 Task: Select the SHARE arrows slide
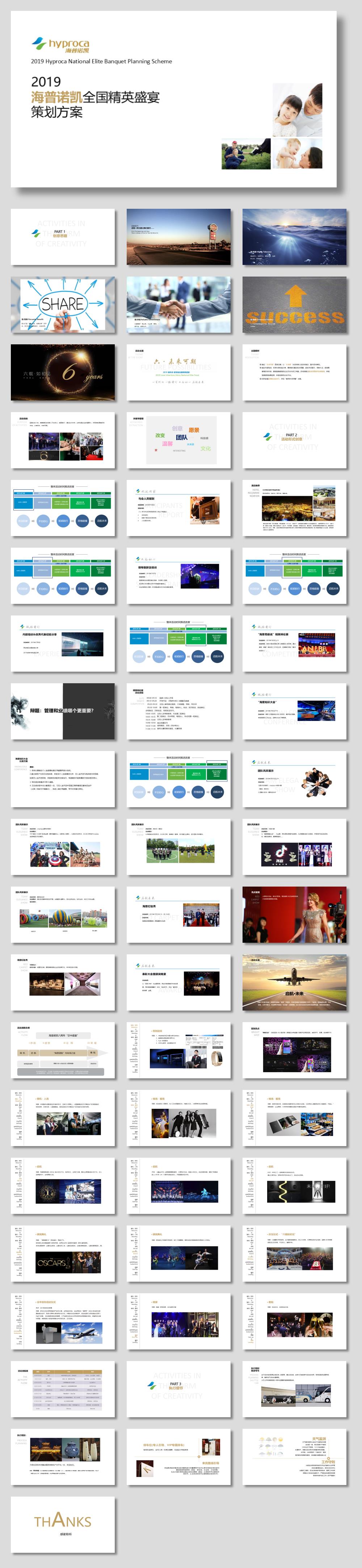click(63, 304)
